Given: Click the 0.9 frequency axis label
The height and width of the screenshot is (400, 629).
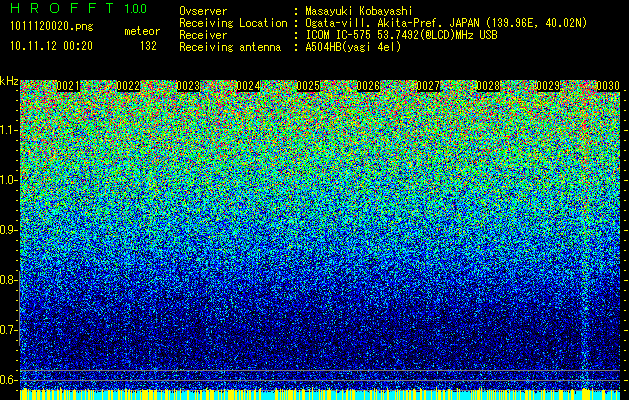Looking at the screenshot, I should (x=8, y=230).
